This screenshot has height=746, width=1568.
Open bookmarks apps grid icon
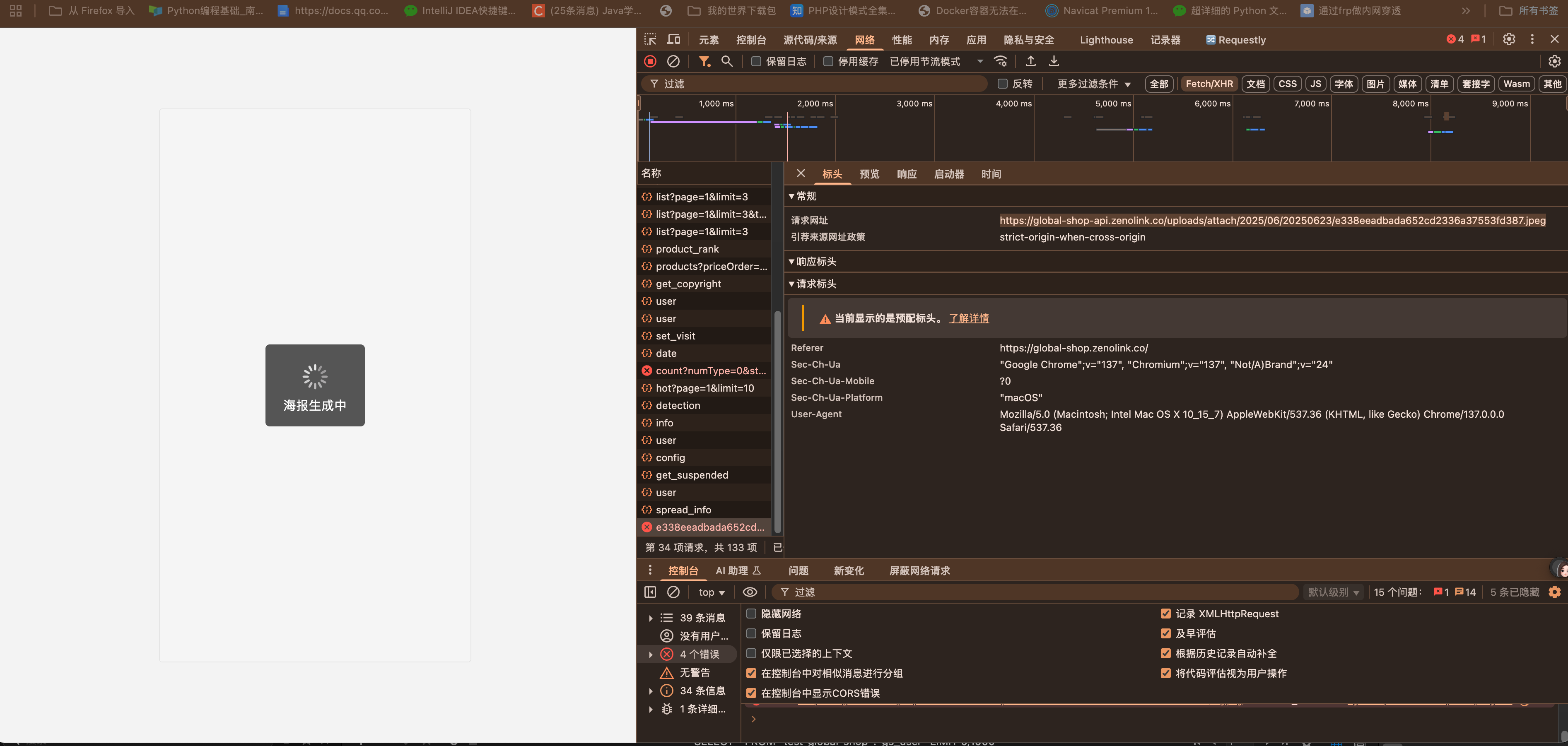click(16, 11)
